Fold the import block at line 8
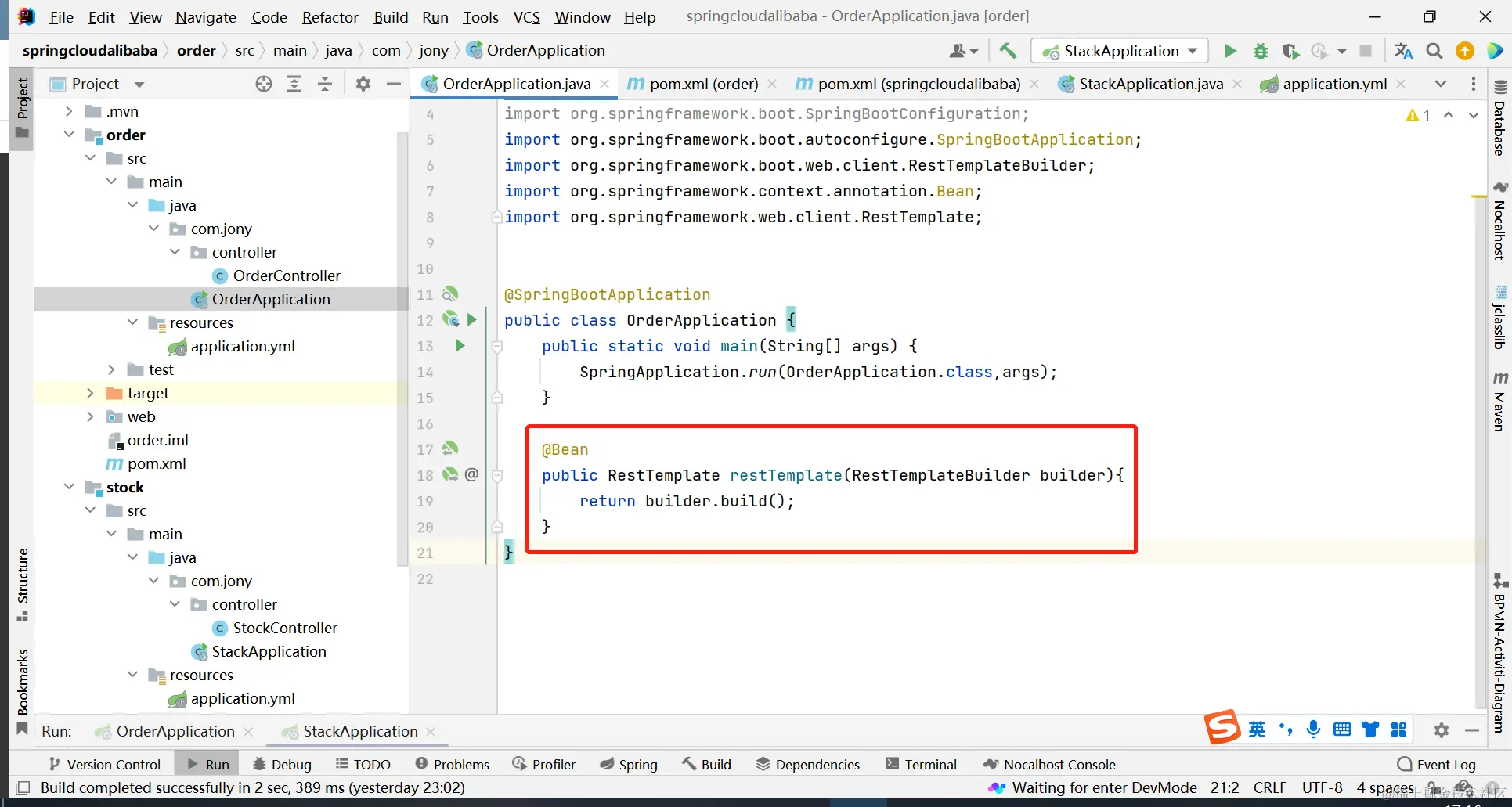This screenshot has width=1512, height=807. [x=496, y=217]
